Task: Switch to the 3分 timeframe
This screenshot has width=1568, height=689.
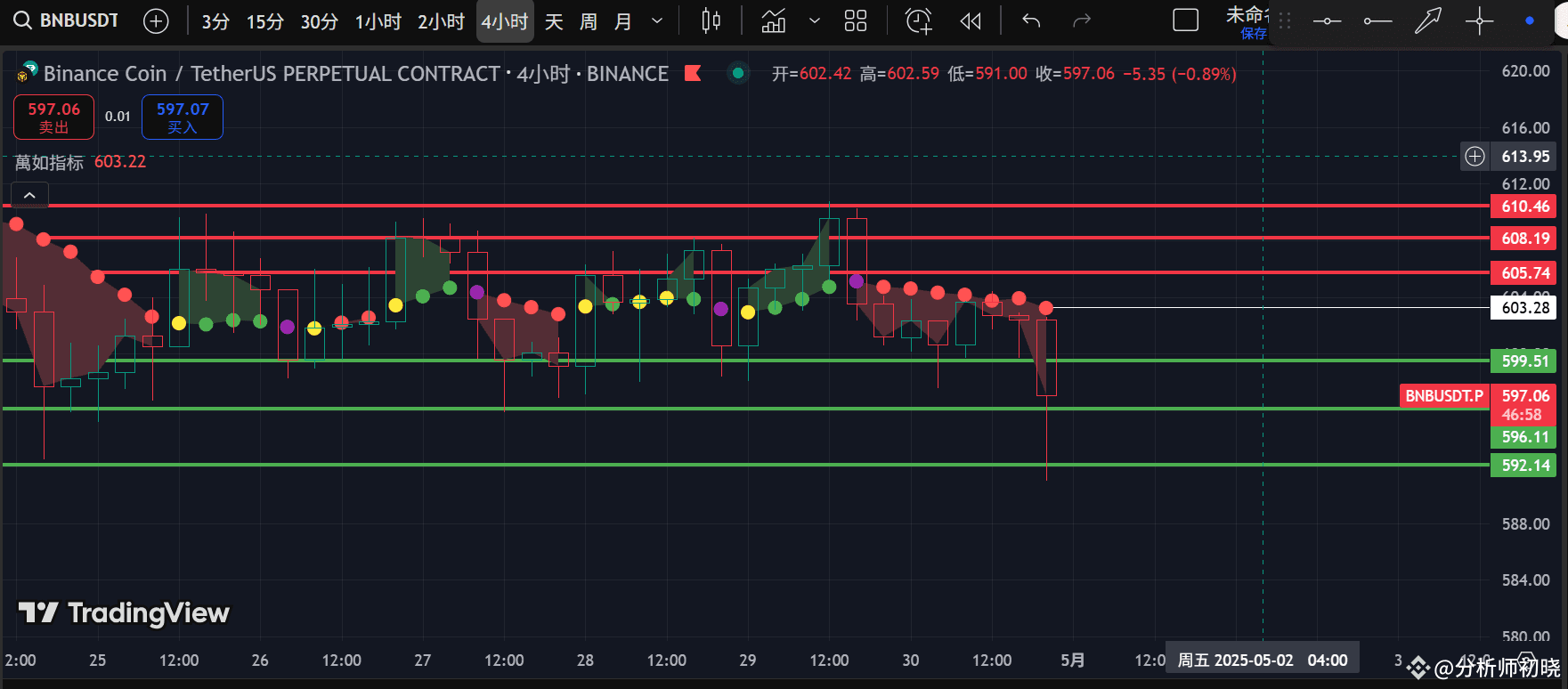Action: (x=215, y=21)
